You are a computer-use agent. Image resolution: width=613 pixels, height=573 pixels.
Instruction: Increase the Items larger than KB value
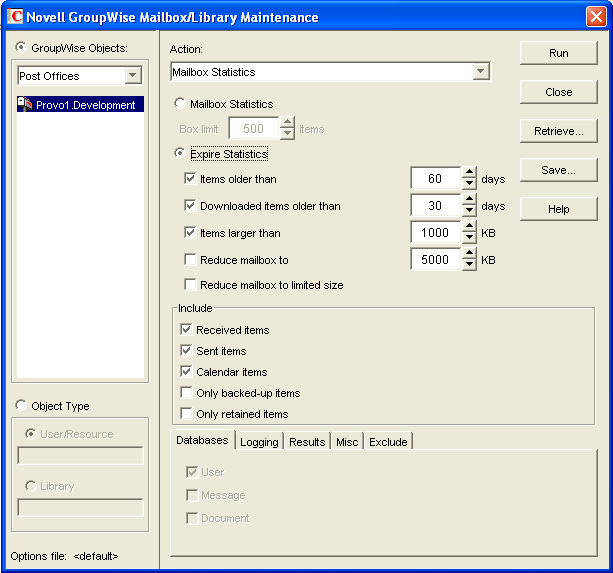click(469, 226)
